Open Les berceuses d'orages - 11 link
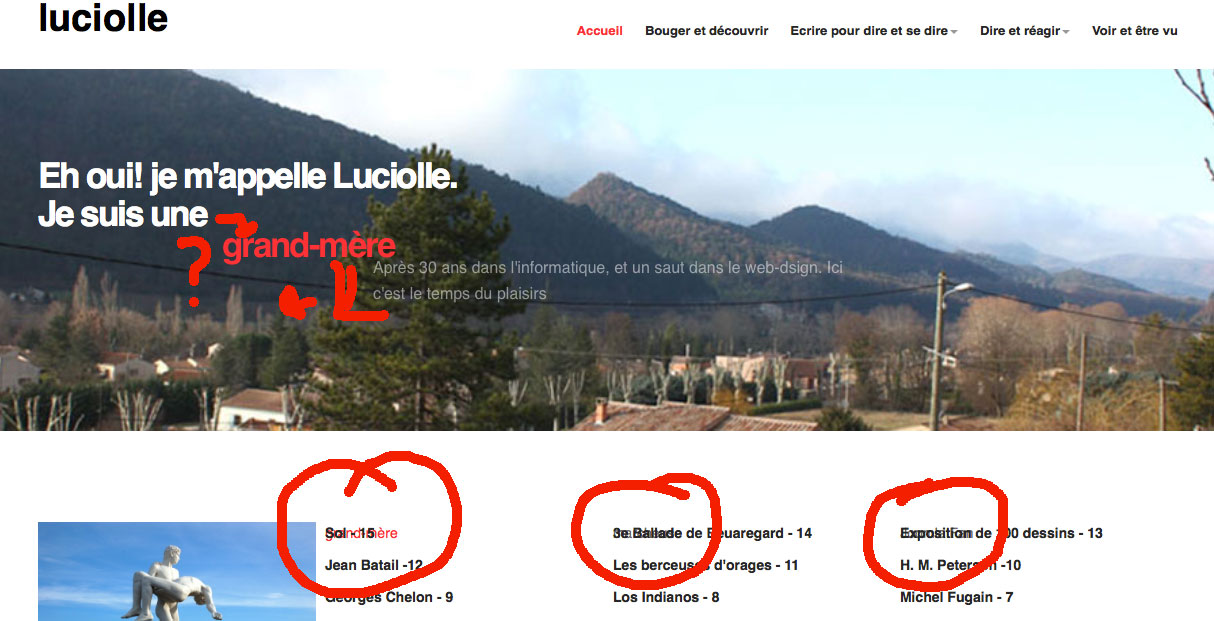The width and height of the screenshot is (1214, 621). click(706, 565)
